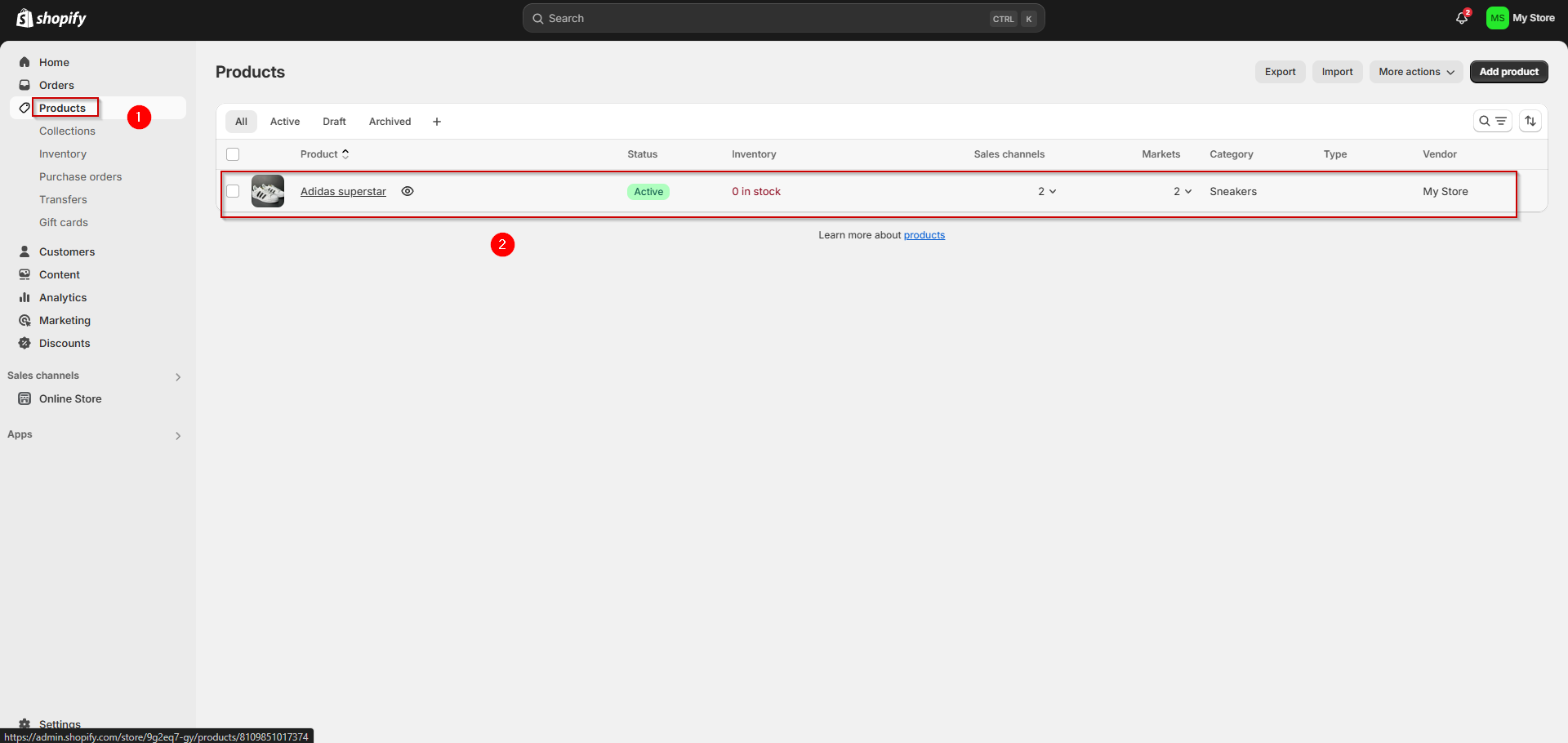Open the notifications bell
1568x743 pixels.
[x=1462, y=18]
